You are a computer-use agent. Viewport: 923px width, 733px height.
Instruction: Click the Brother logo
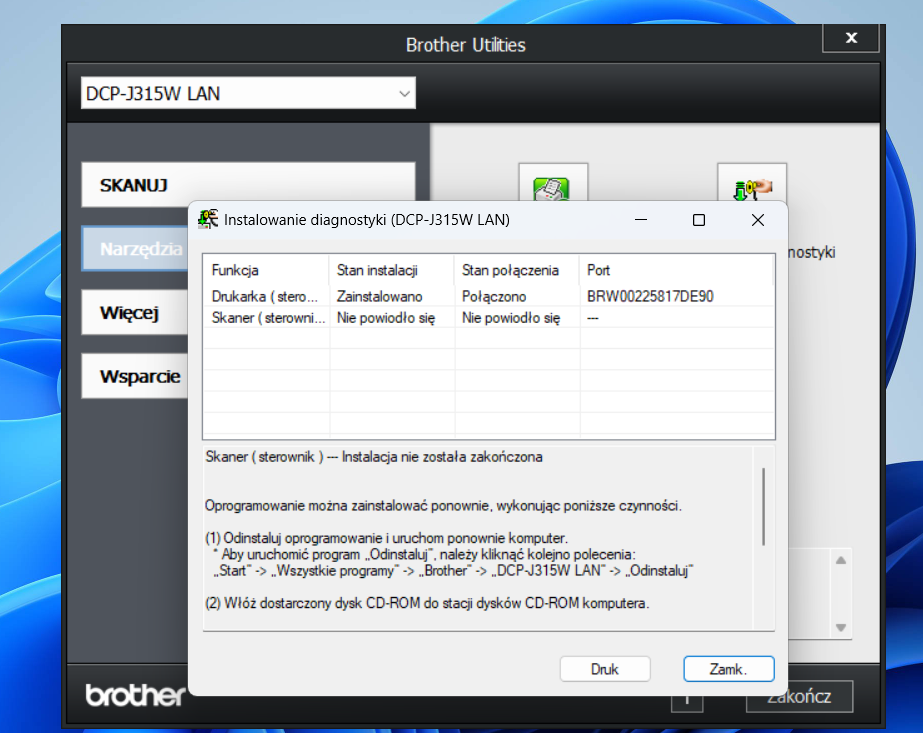point(135,695)
